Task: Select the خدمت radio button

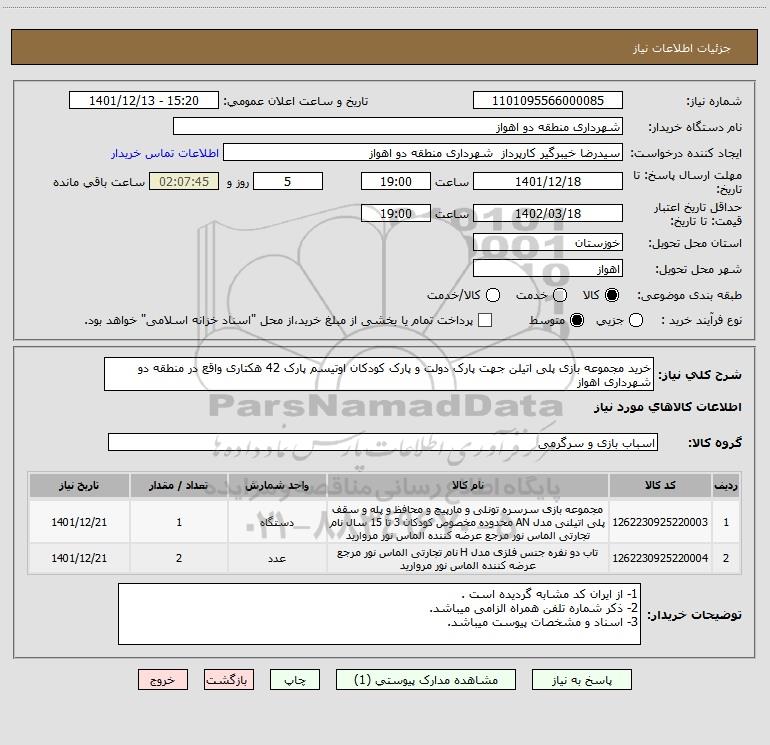Action: pos(560,295)
